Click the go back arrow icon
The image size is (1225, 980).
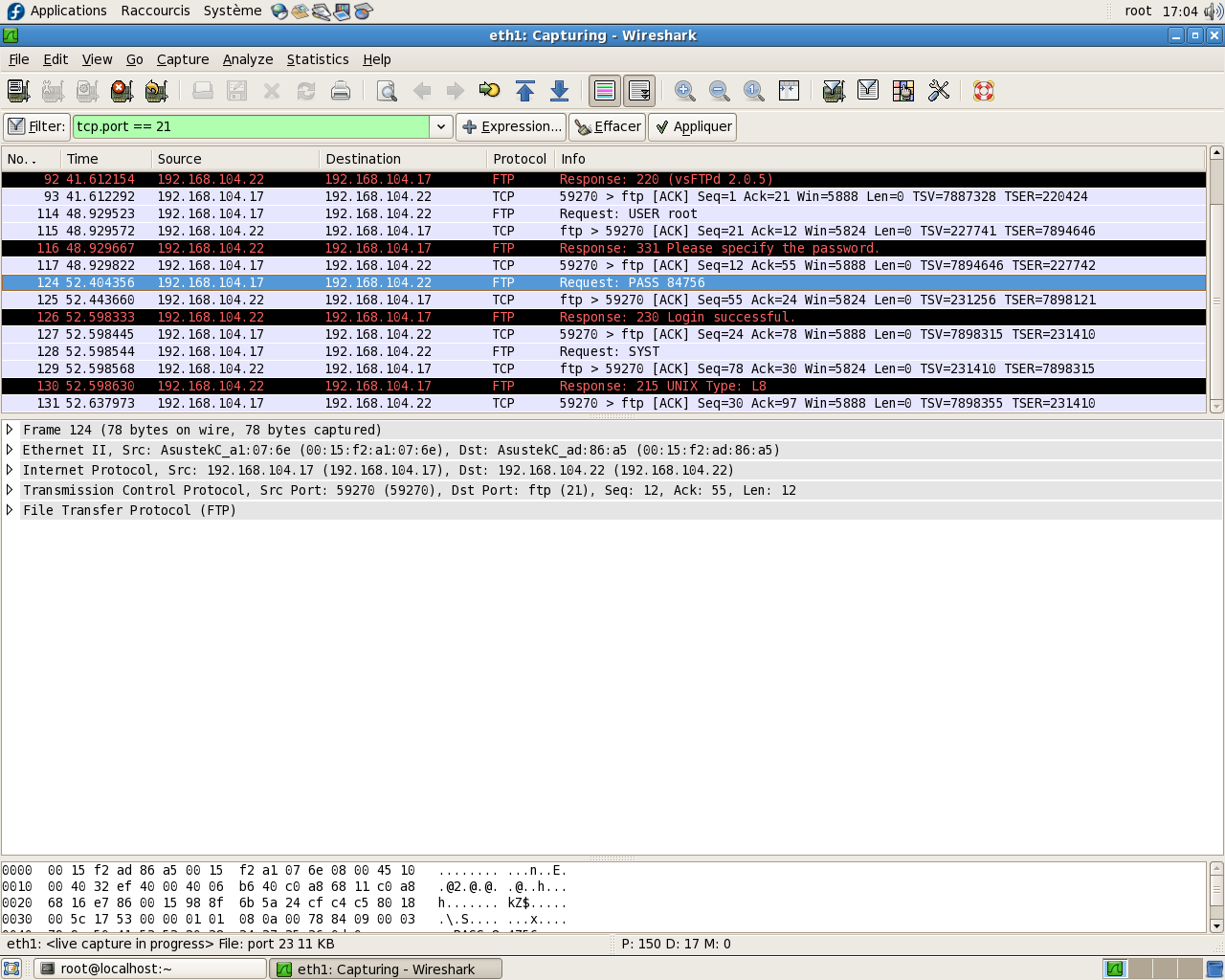[421, 91]
